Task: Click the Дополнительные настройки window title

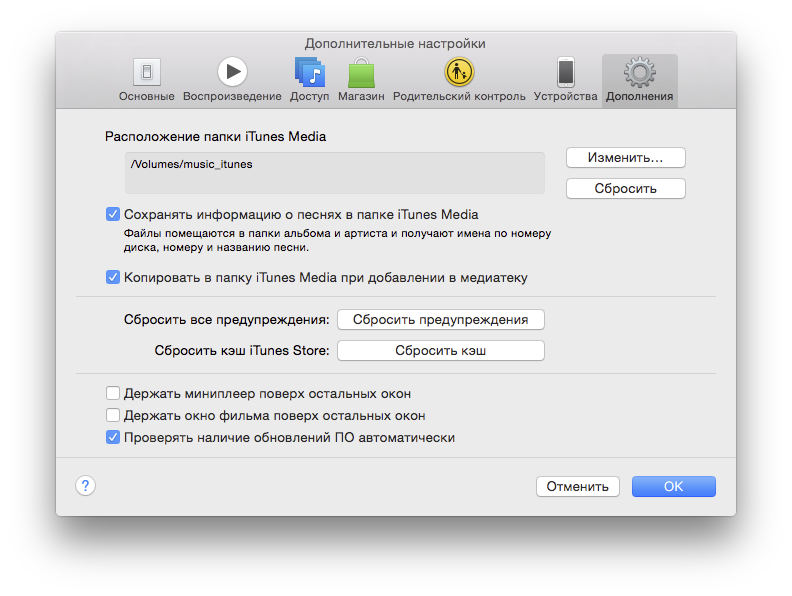Action: tap(395, 43)
